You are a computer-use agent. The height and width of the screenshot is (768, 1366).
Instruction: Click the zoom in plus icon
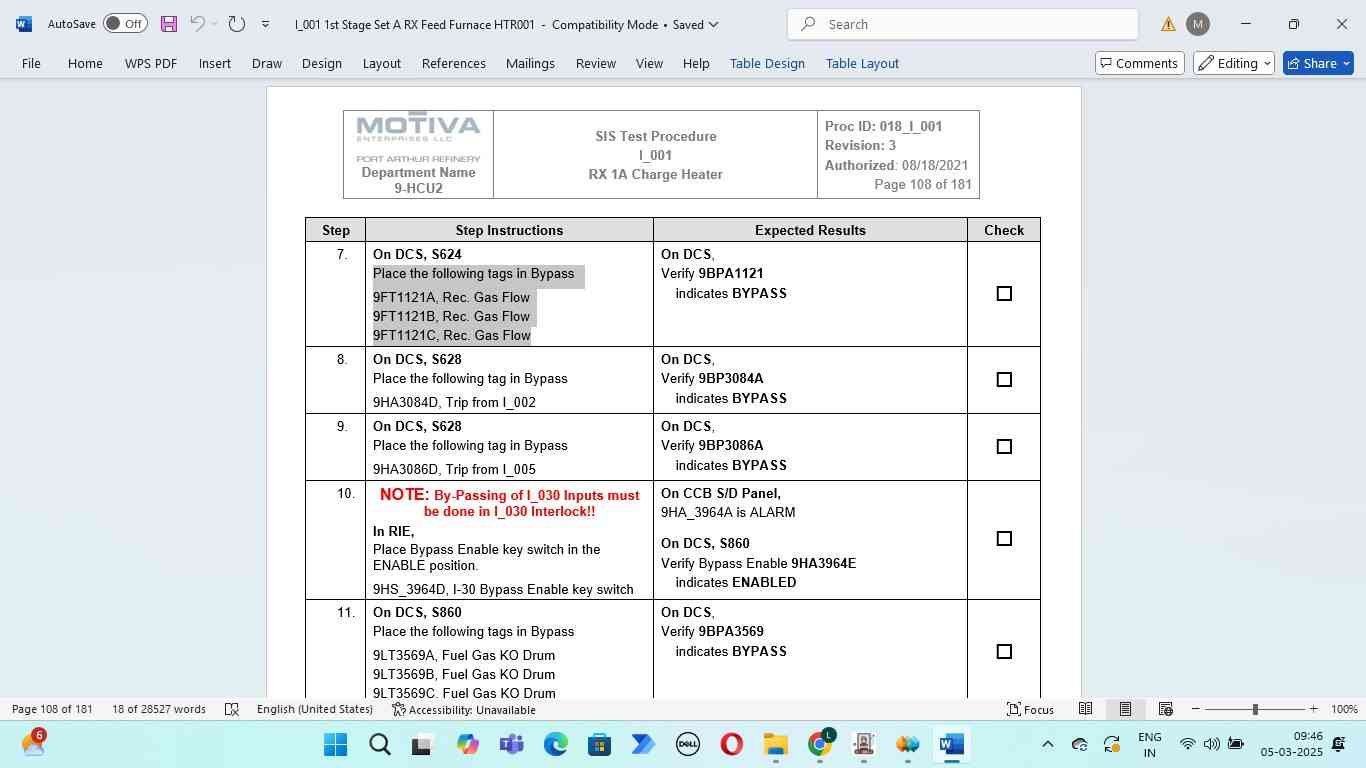(1313, 709)
